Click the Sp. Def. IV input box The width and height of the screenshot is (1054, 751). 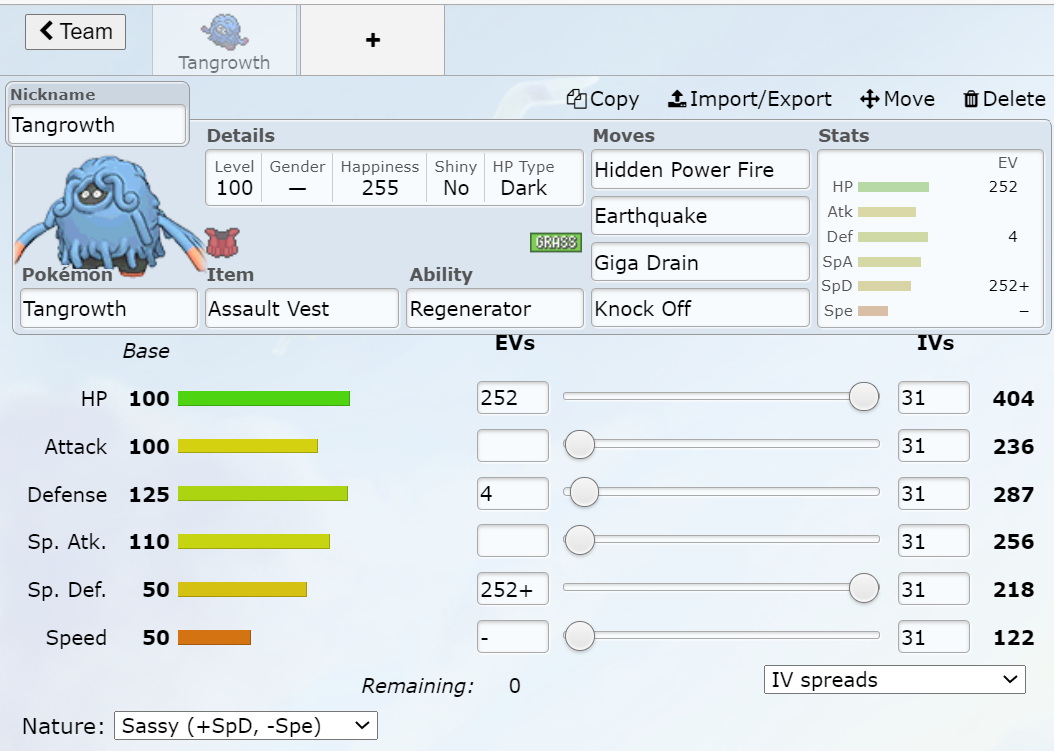coord(934,589)
